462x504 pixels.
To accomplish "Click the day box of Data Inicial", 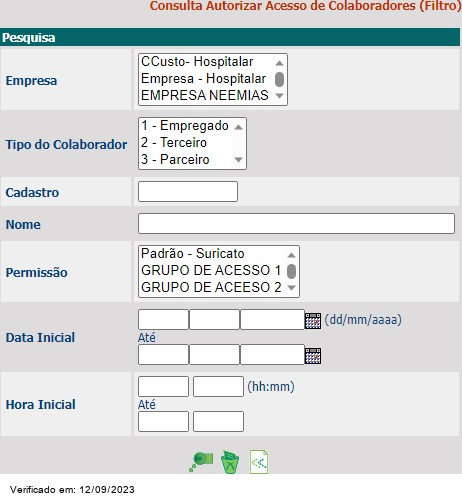I will [x=163, y=320].
